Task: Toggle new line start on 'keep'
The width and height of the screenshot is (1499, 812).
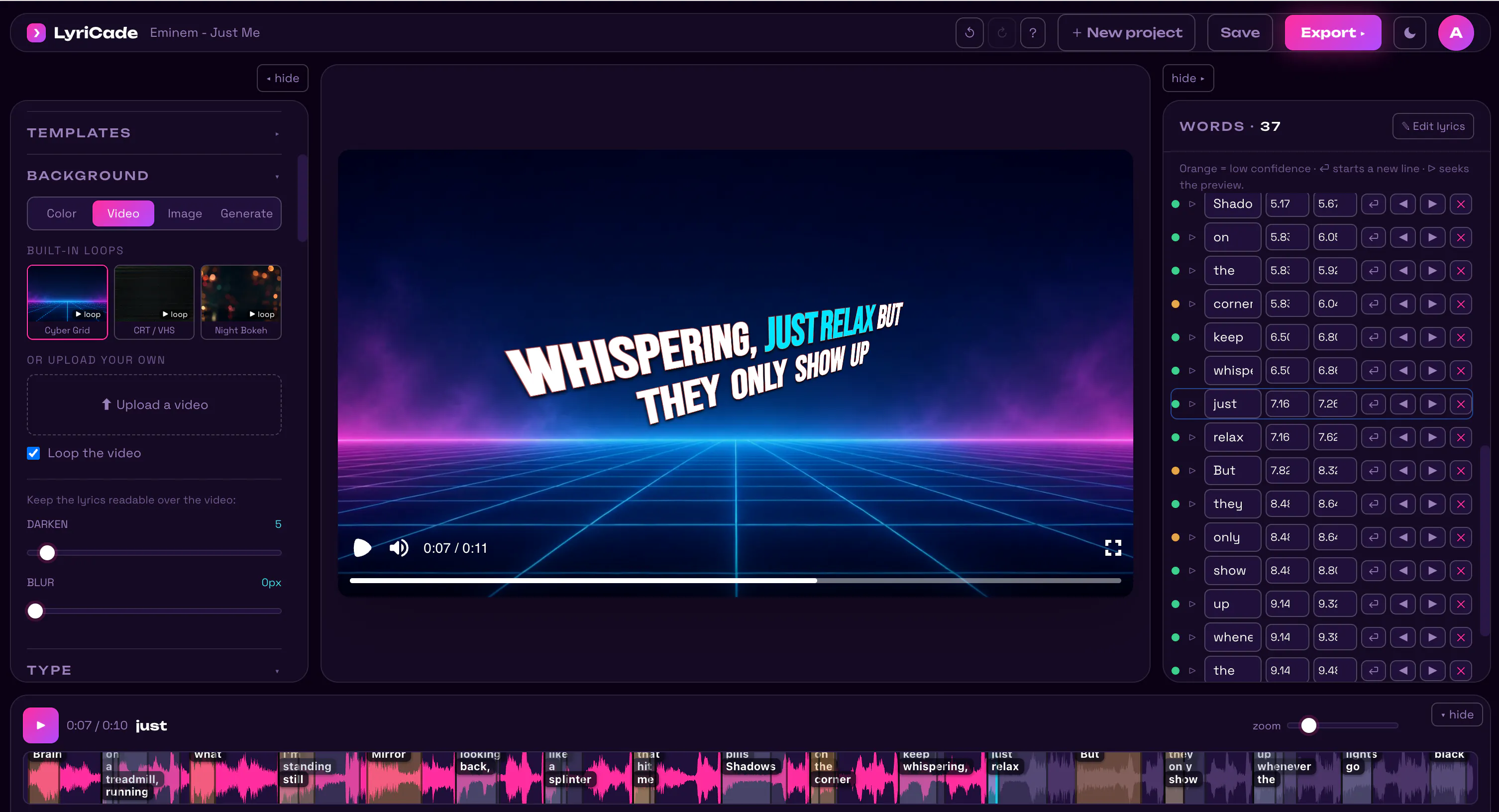Action: (1373, 337)
